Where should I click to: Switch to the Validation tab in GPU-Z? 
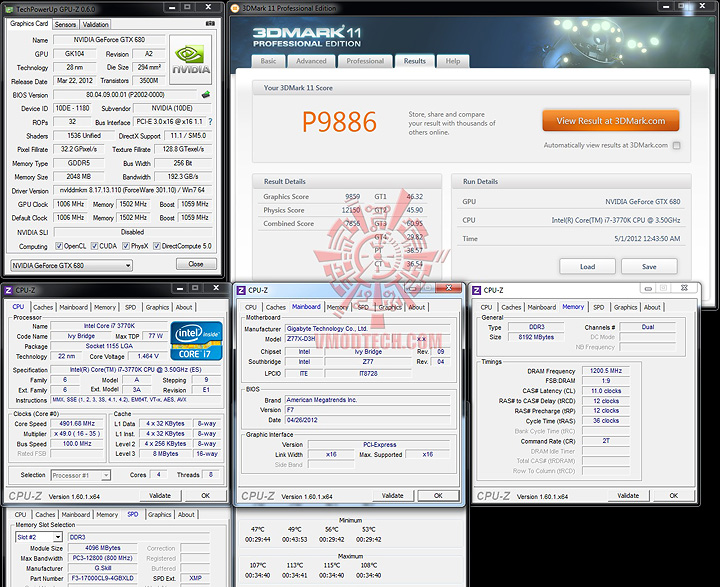(x=96, y=24)
